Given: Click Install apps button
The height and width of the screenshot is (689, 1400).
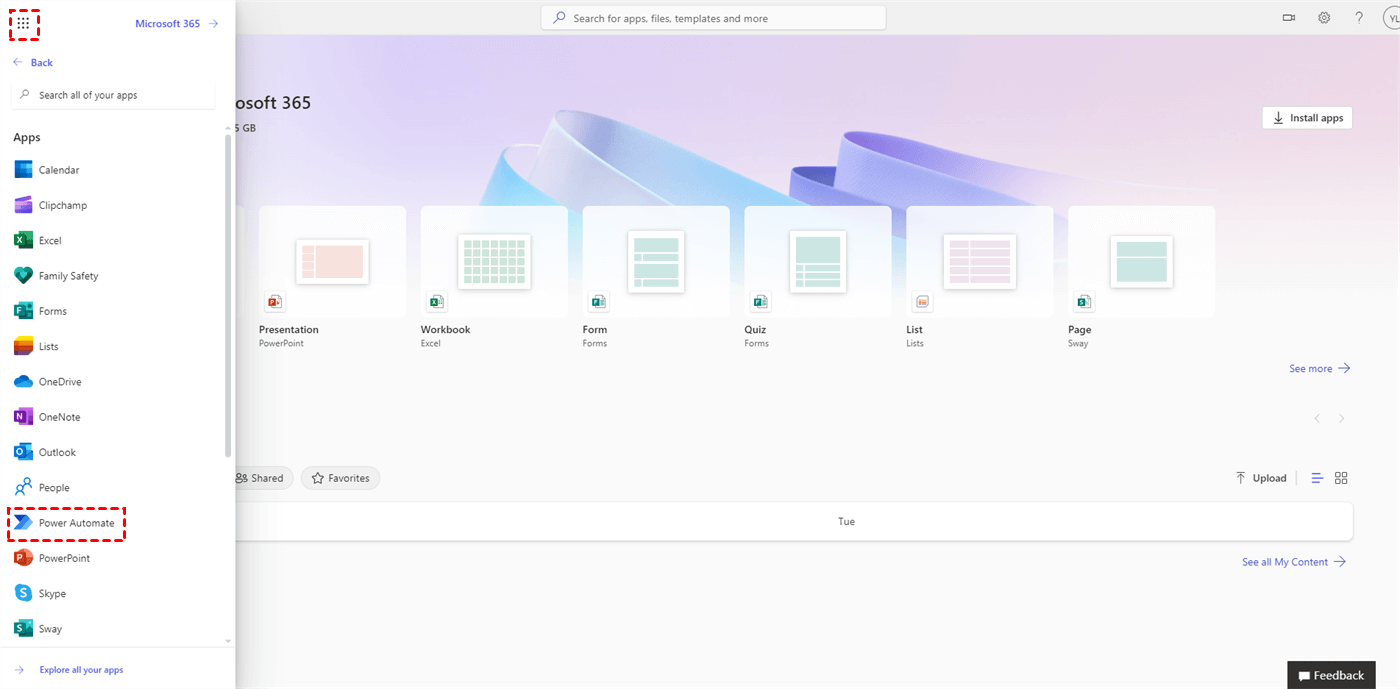Looking at the screenshot, I should (1307, 118).
